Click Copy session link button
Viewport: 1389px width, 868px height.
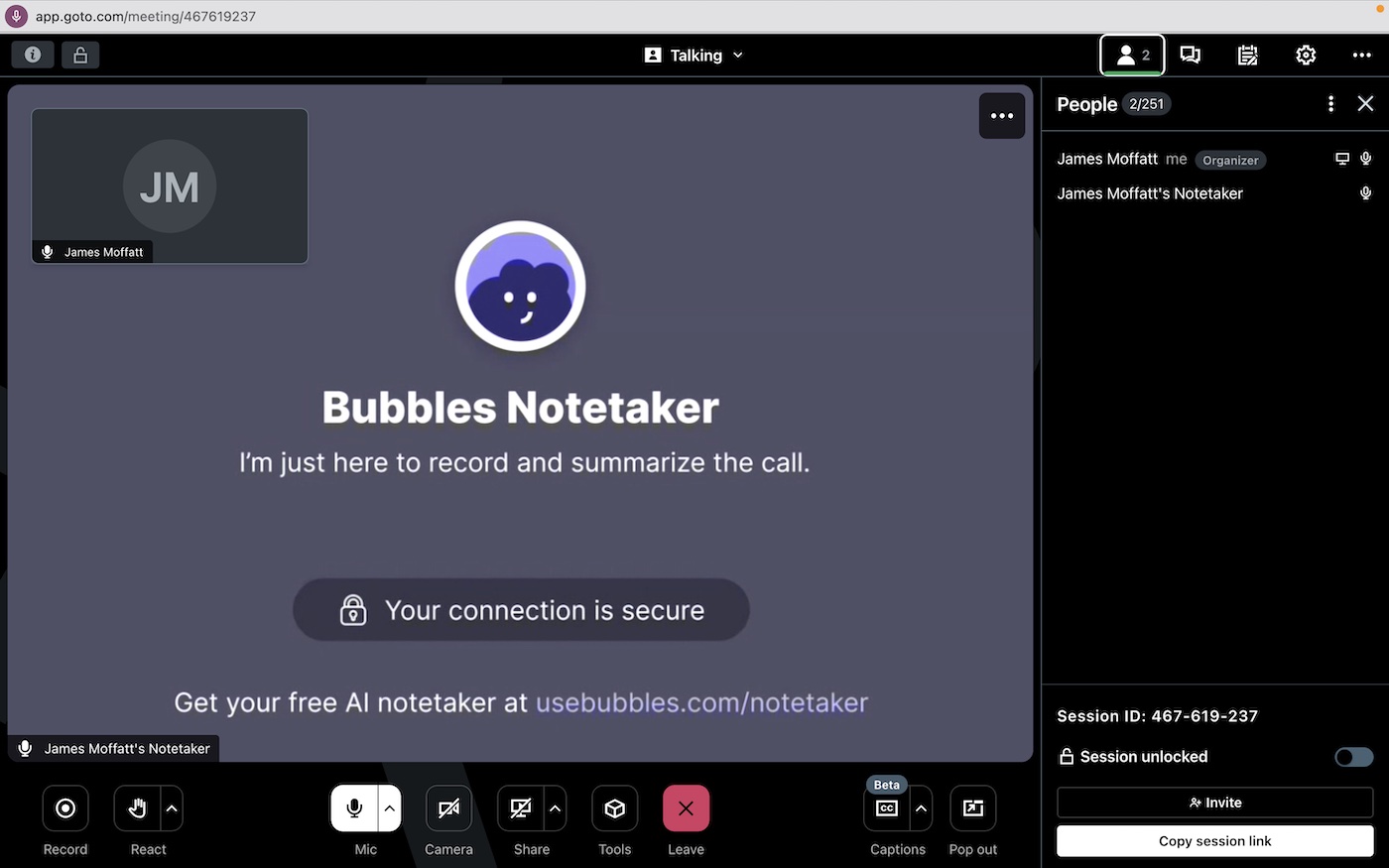click(1214, 841)
